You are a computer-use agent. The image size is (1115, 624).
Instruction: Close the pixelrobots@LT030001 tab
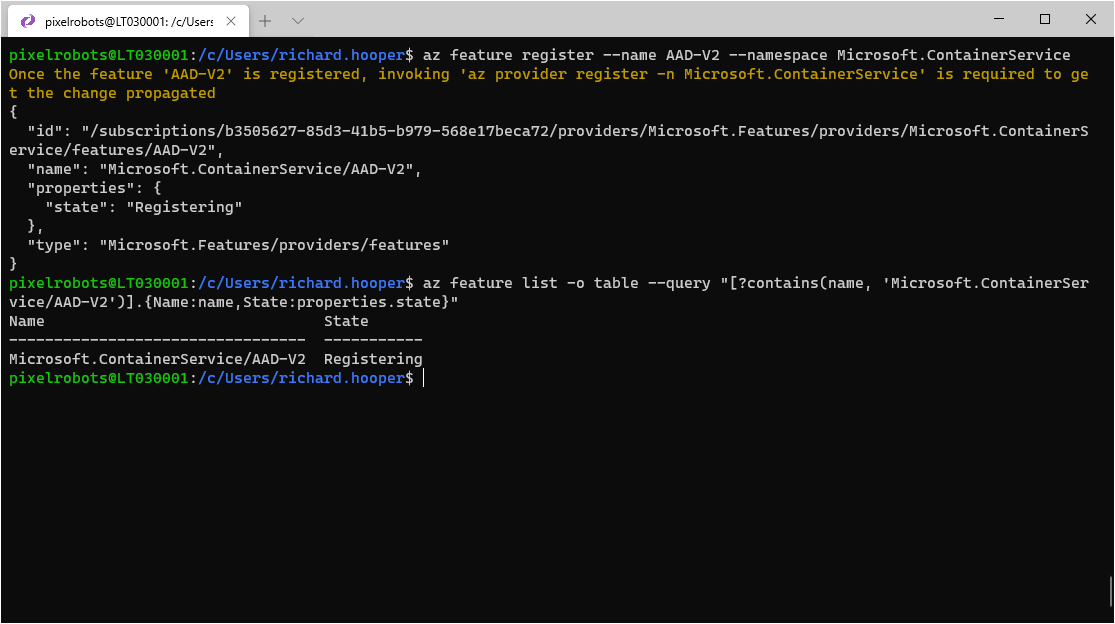coord(231,21)
